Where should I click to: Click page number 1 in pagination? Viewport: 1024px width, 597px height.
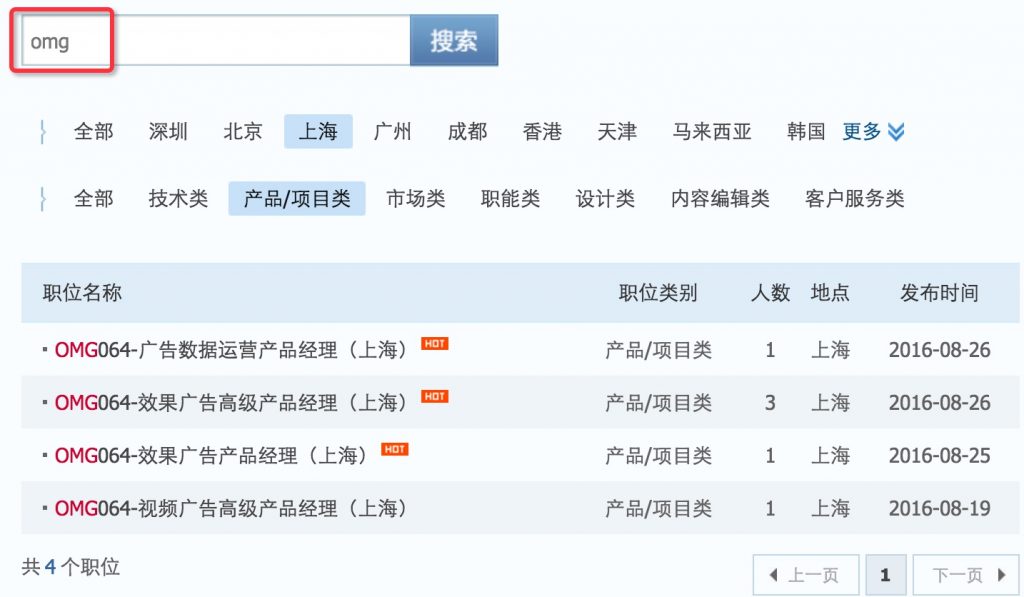[x=885, y=575]
